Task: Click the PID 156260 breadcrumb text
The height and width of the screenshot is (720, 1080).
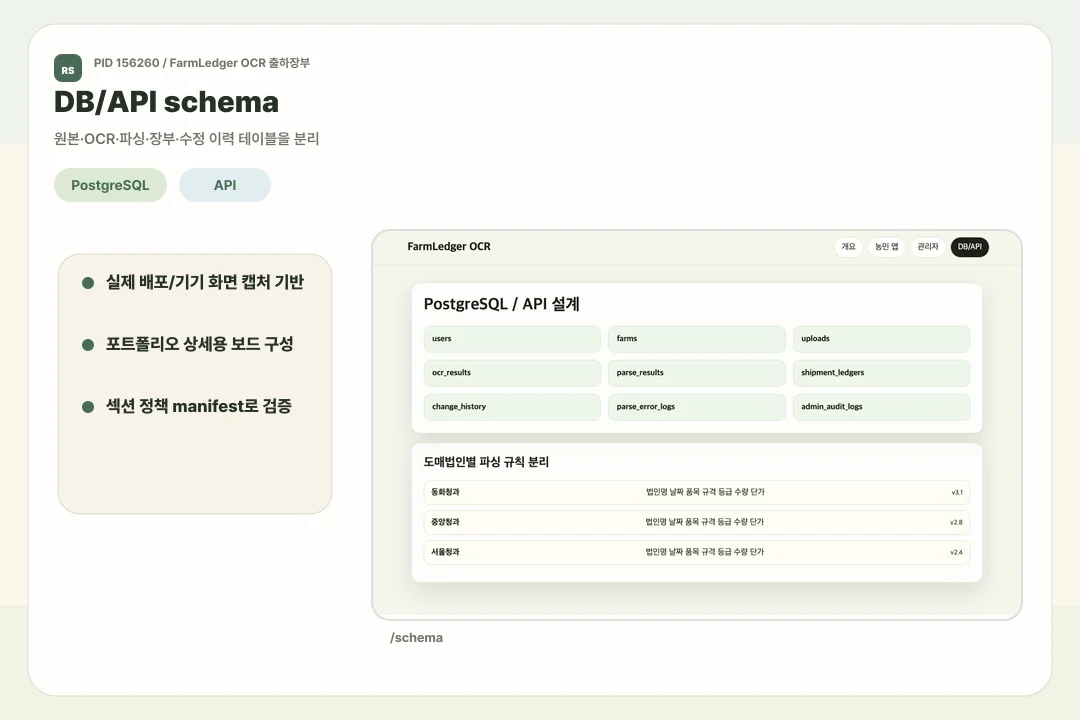Action: click(x=202, y=63)
